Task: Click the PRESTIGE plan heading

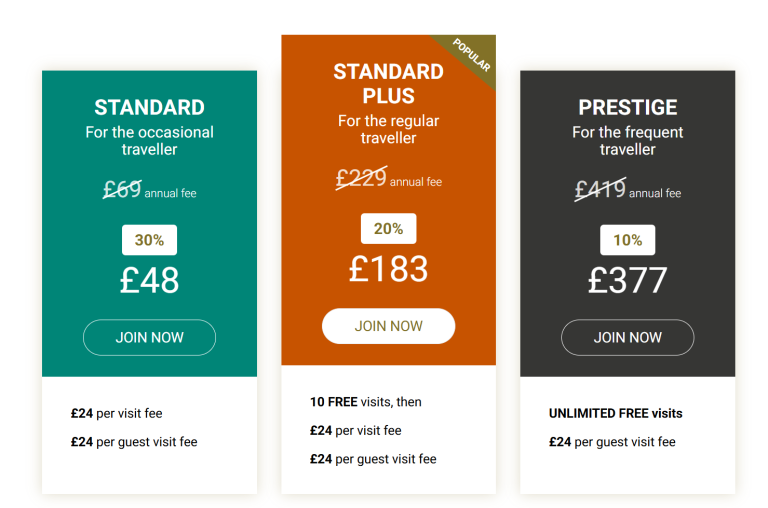Action: (x=627, y=108)
